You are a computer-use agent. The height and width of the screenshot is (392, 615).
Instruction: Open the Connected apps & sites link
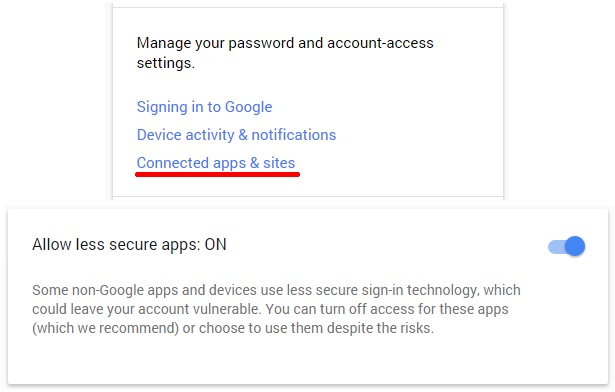(216, 163)
